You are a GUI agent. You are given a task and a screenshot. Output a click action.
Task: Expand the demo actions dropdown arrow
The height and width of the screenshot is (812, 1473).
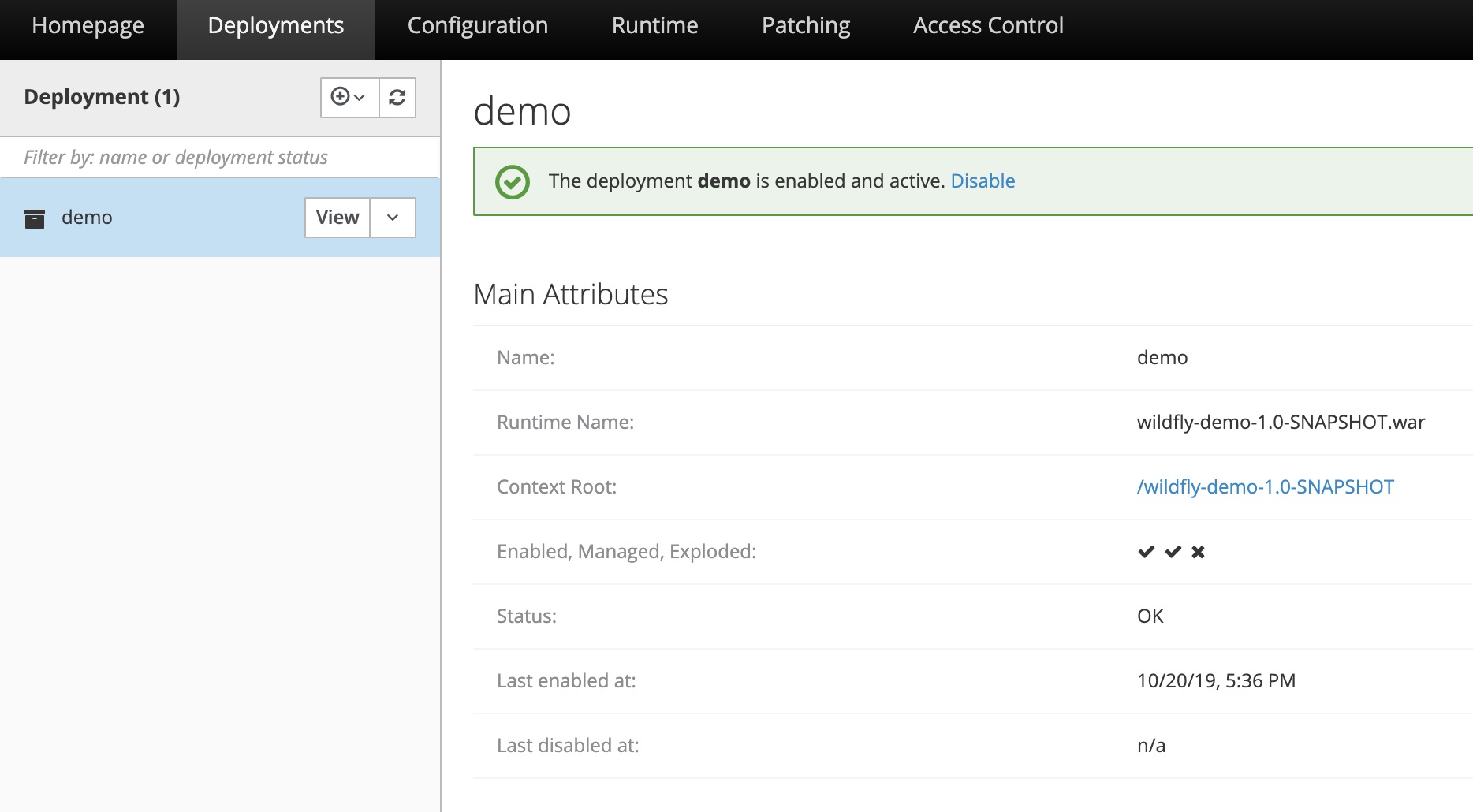(393, 218)
